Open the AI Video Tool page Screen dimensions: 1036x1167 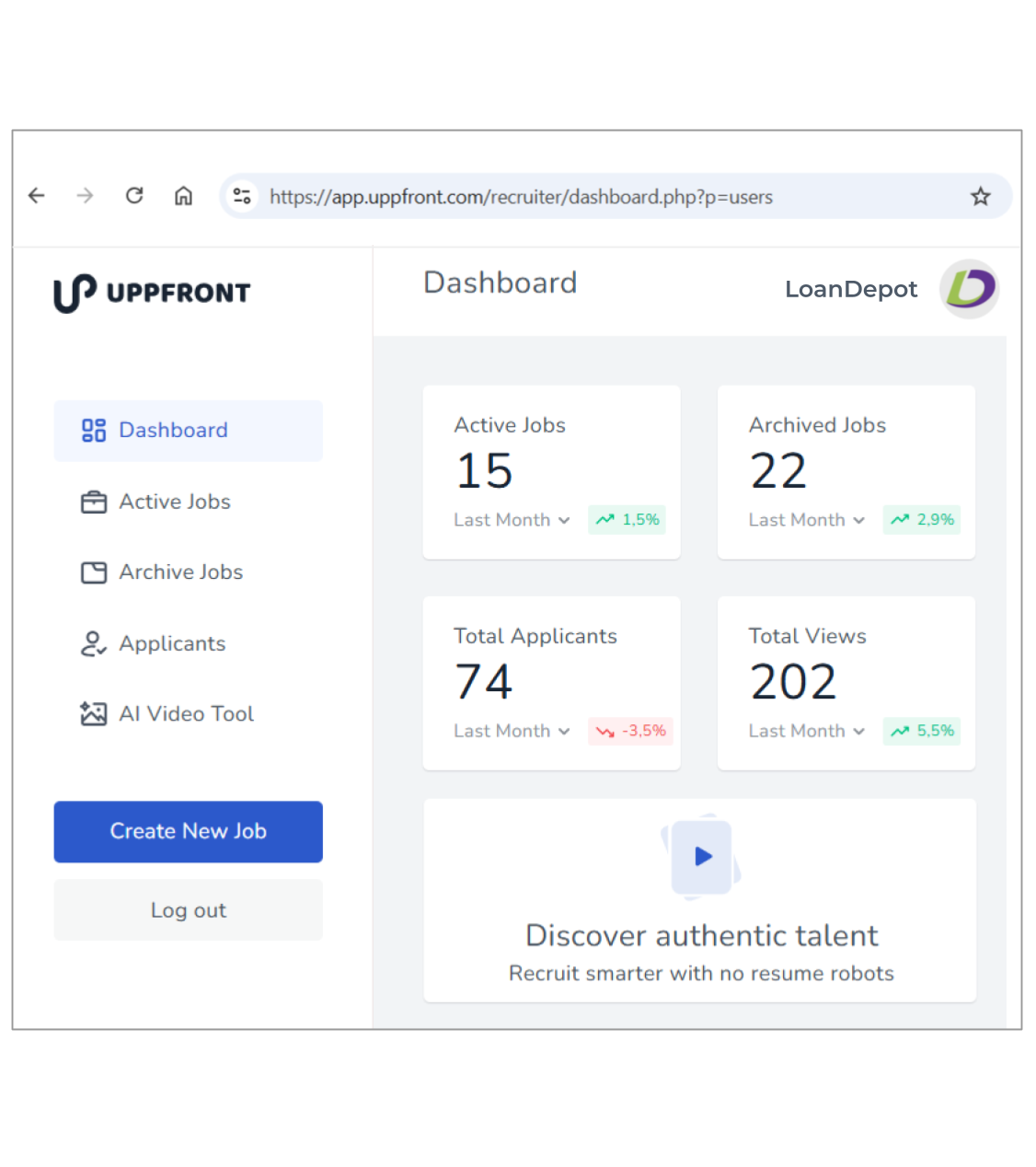point(186,714)
